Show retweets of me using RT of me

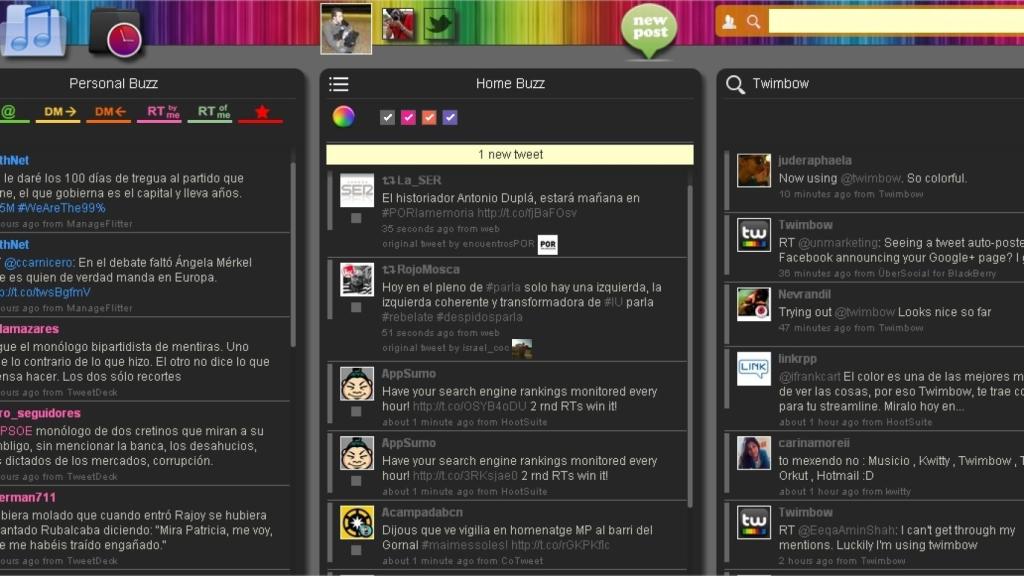[211, 112]
